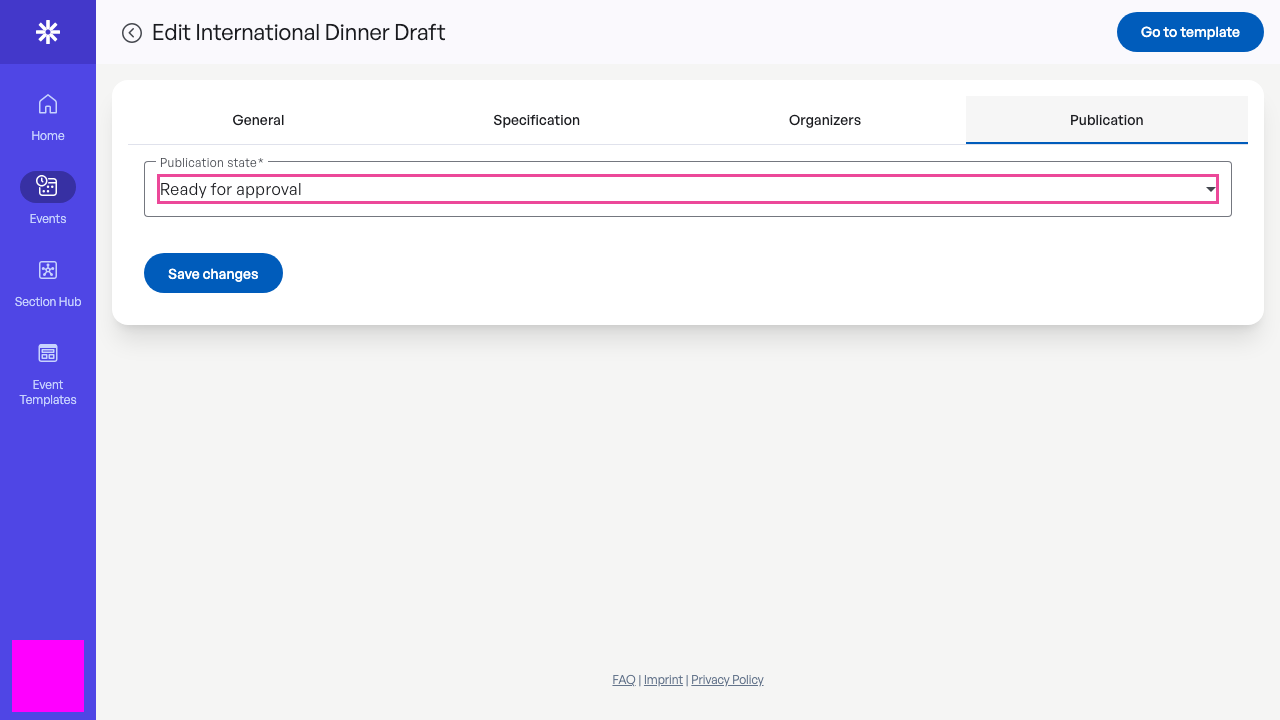1280x720 pixels.
Task: Click Save changes button
Action: coord(213,273)
